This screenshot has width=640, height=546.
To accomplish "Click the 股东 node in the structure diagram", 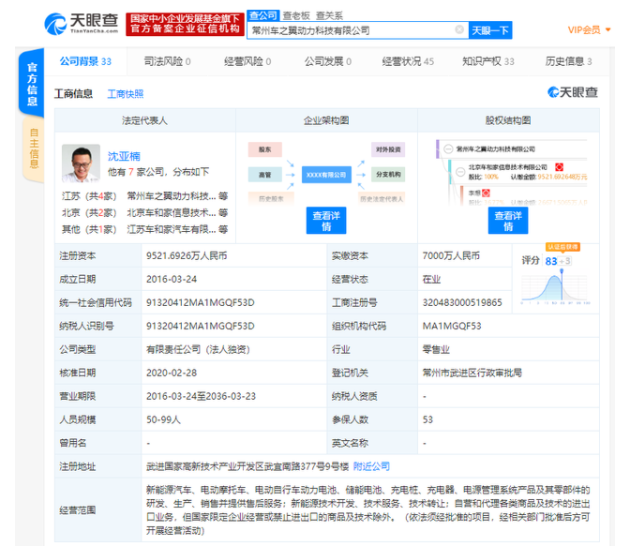I will (265, 150).
